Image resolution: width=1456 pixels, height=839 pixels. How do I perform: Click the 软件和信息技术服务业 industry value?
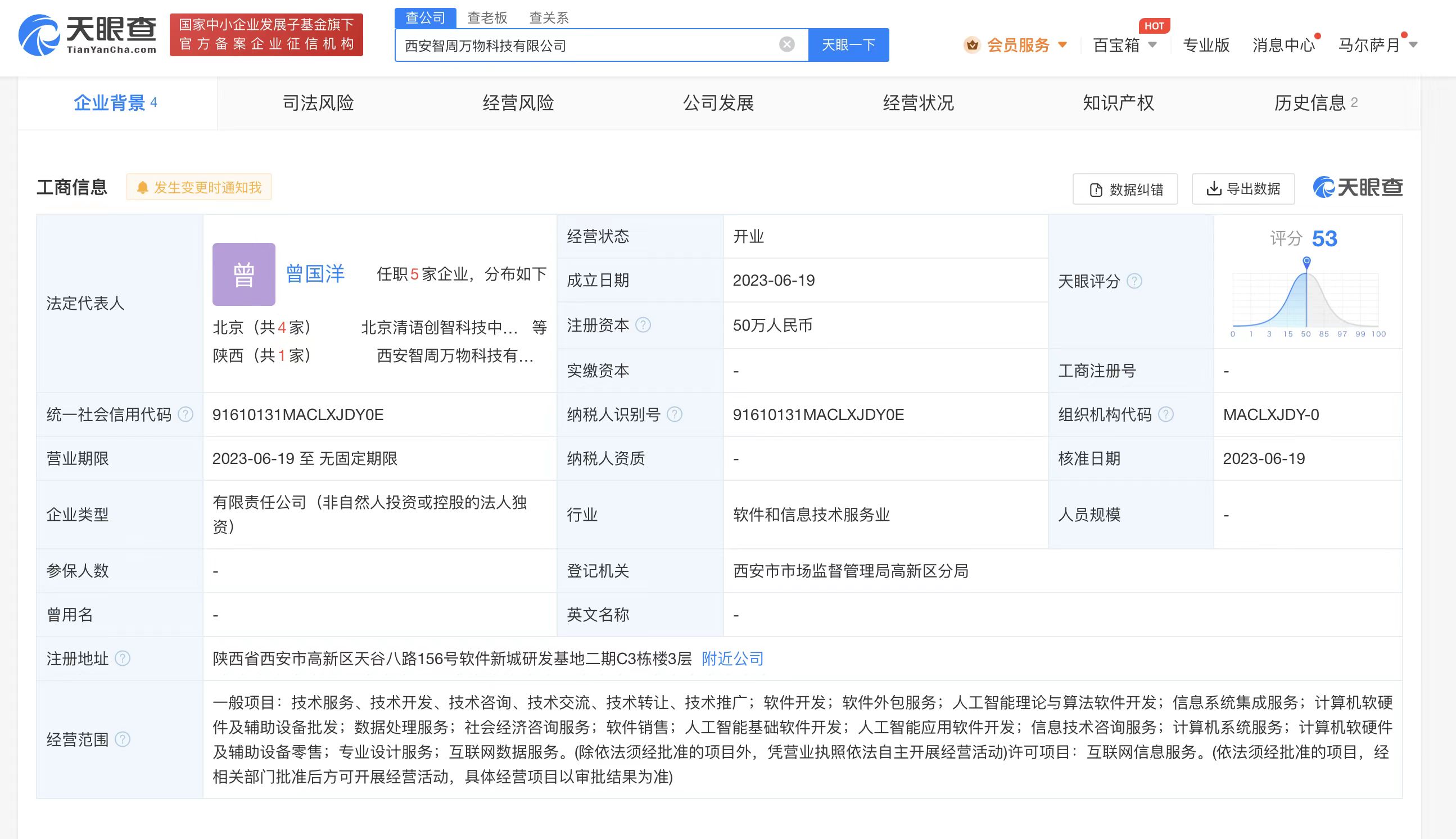click(812, 514)
